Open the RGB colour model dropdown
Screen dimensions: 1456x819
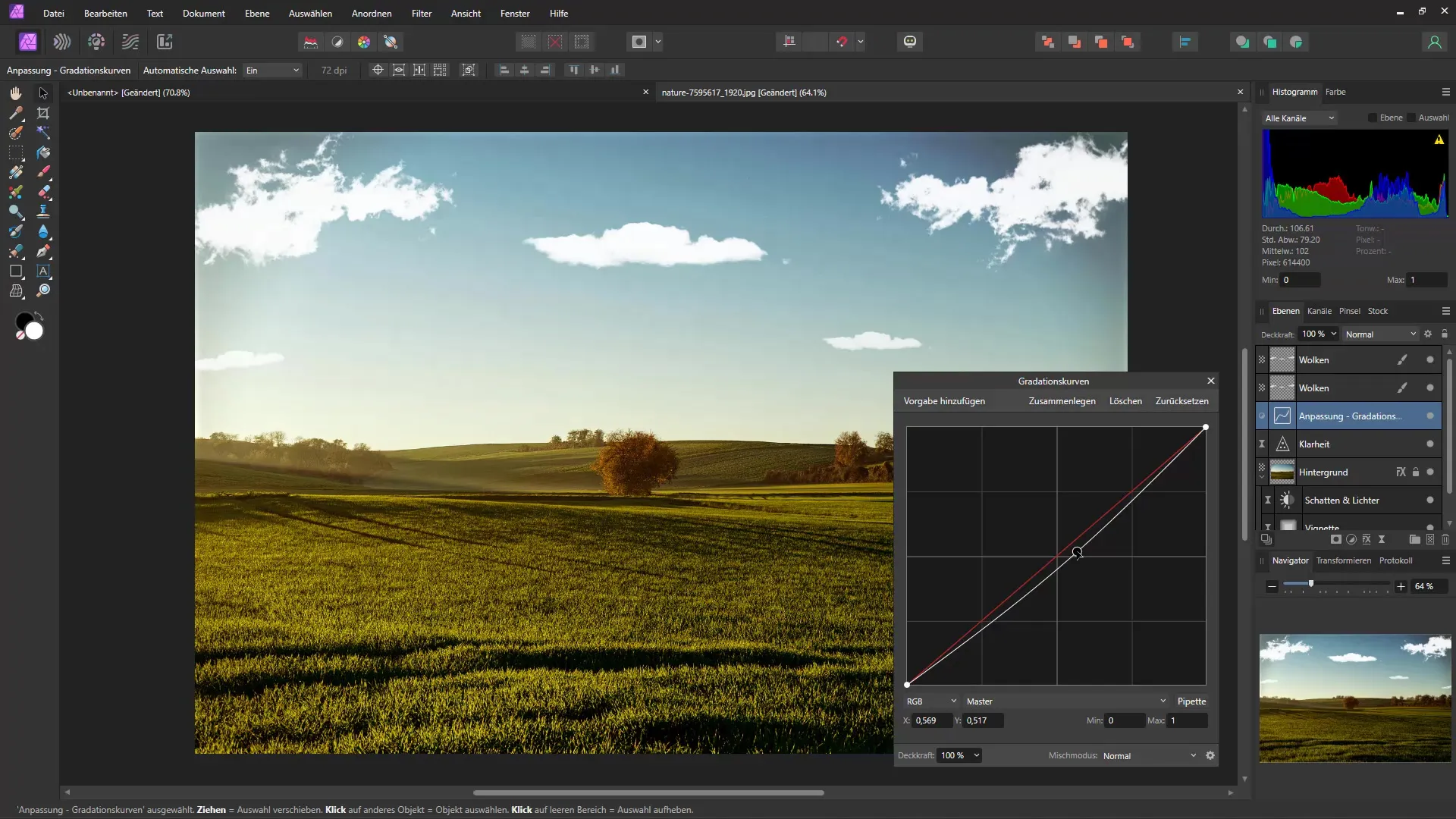[932, 701]
